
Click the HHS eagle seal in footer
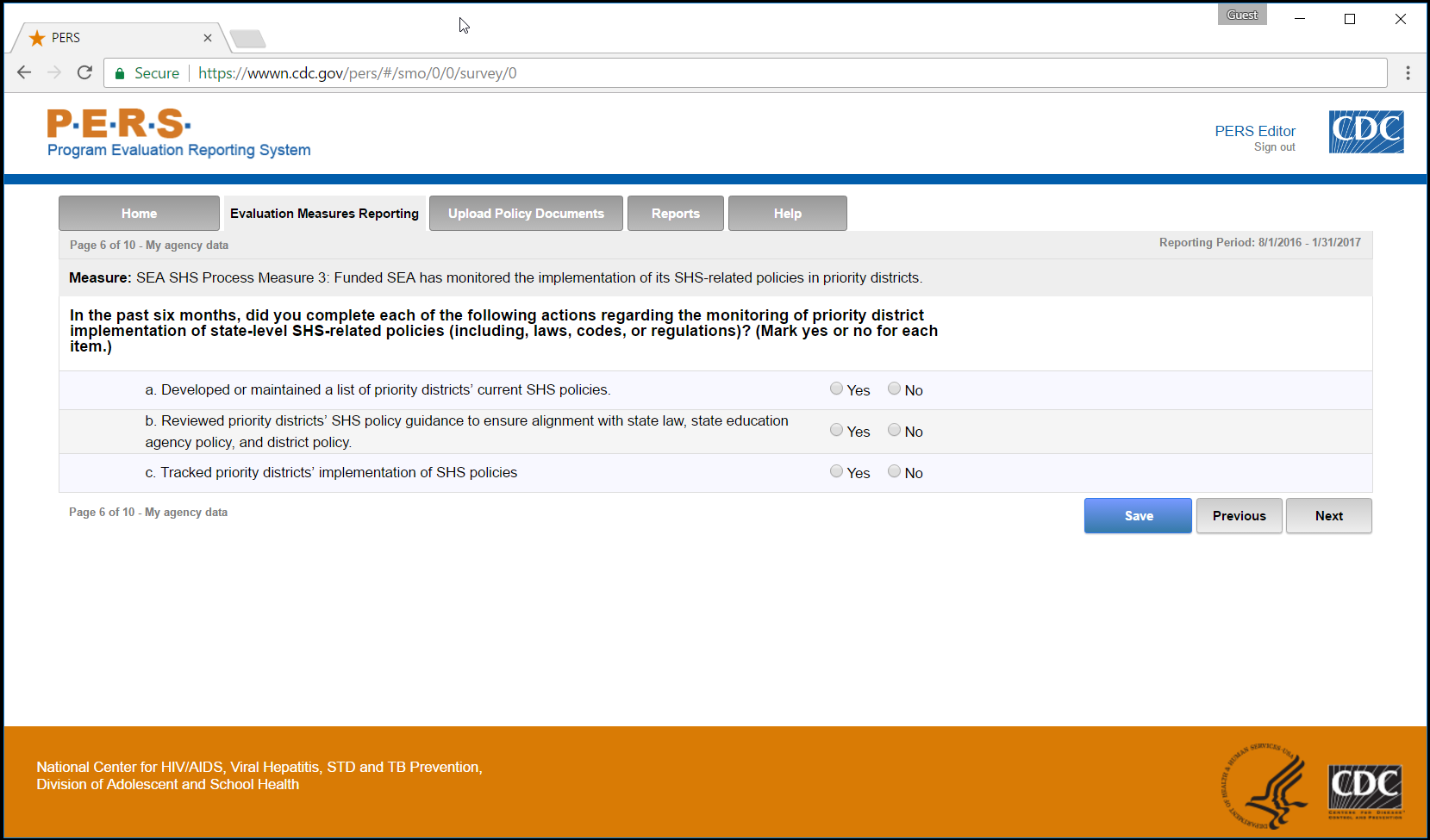pyautogui.click(x=1265, y=787)
